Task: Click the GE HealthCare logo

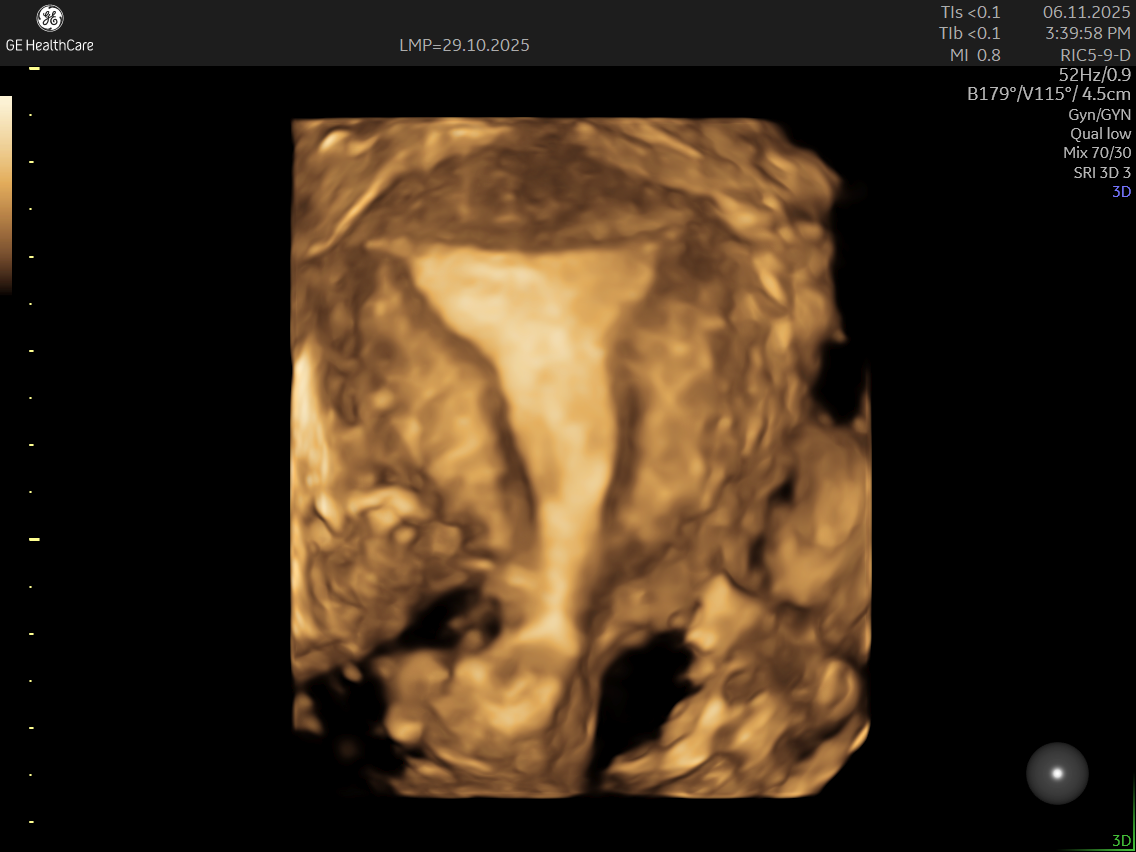Action: 49,29
